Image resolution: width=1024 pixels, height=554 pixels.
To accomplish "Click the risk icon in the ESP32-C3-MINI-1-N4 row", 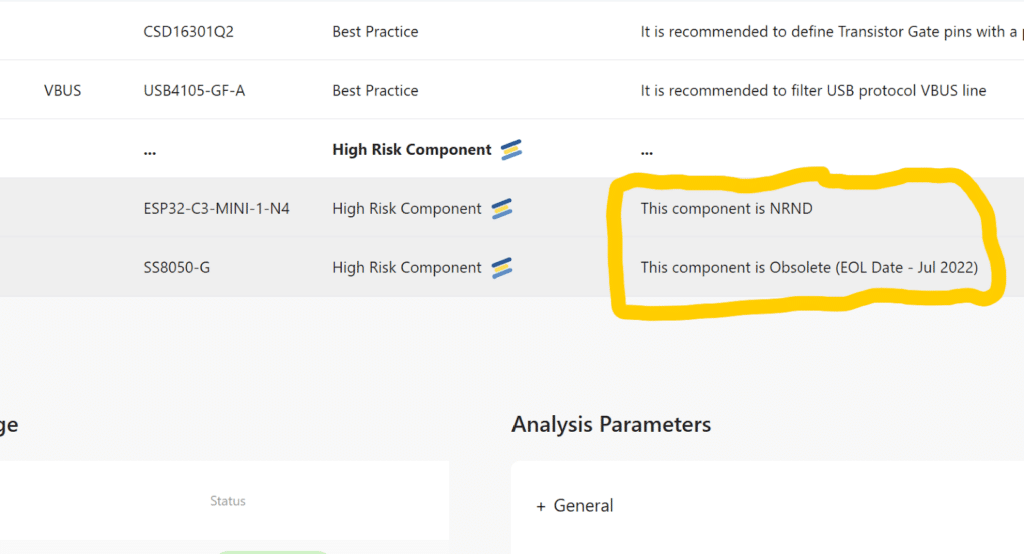I will click(501, 209).
